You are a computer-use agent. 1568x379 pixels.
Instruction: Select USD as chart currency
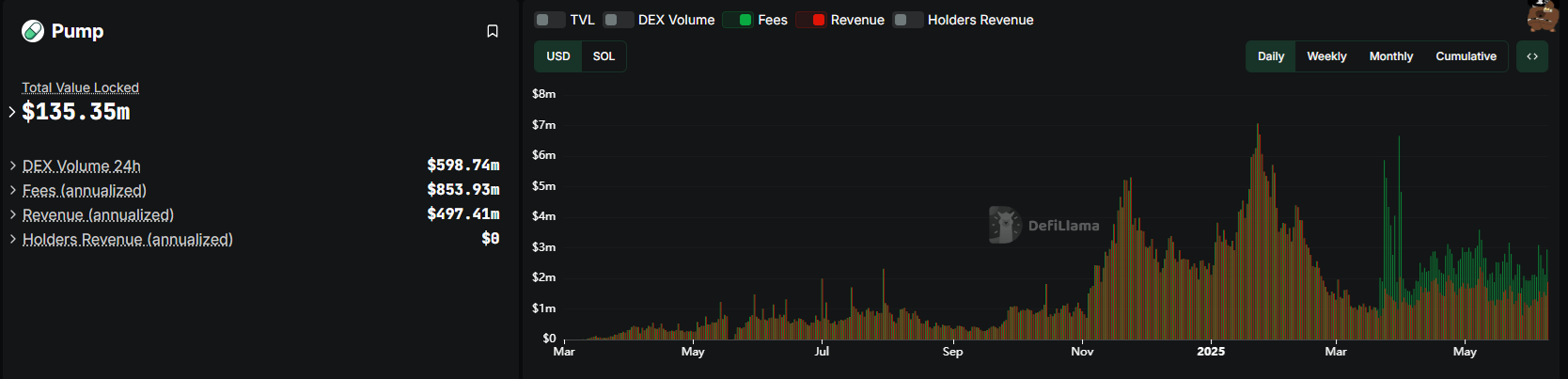click(x=558, y=56)
